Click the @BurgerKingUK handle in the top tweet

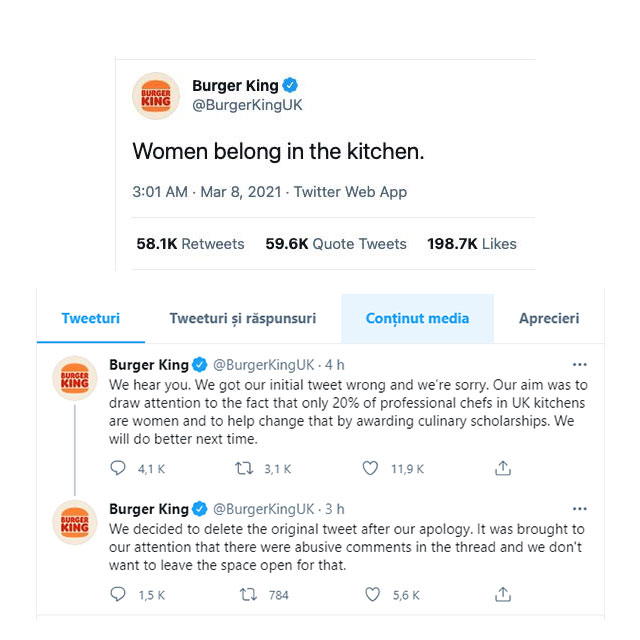tap(247, 105)
